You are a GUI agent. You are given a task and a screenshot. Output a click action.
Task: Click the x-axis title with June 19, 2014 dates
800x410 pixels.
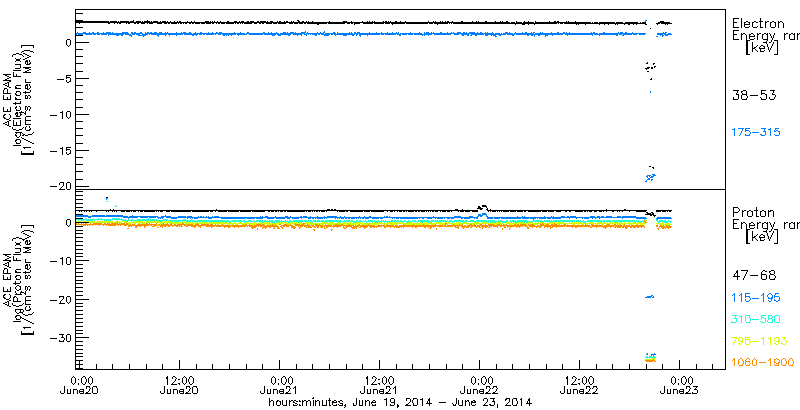[x=401, y=402]
